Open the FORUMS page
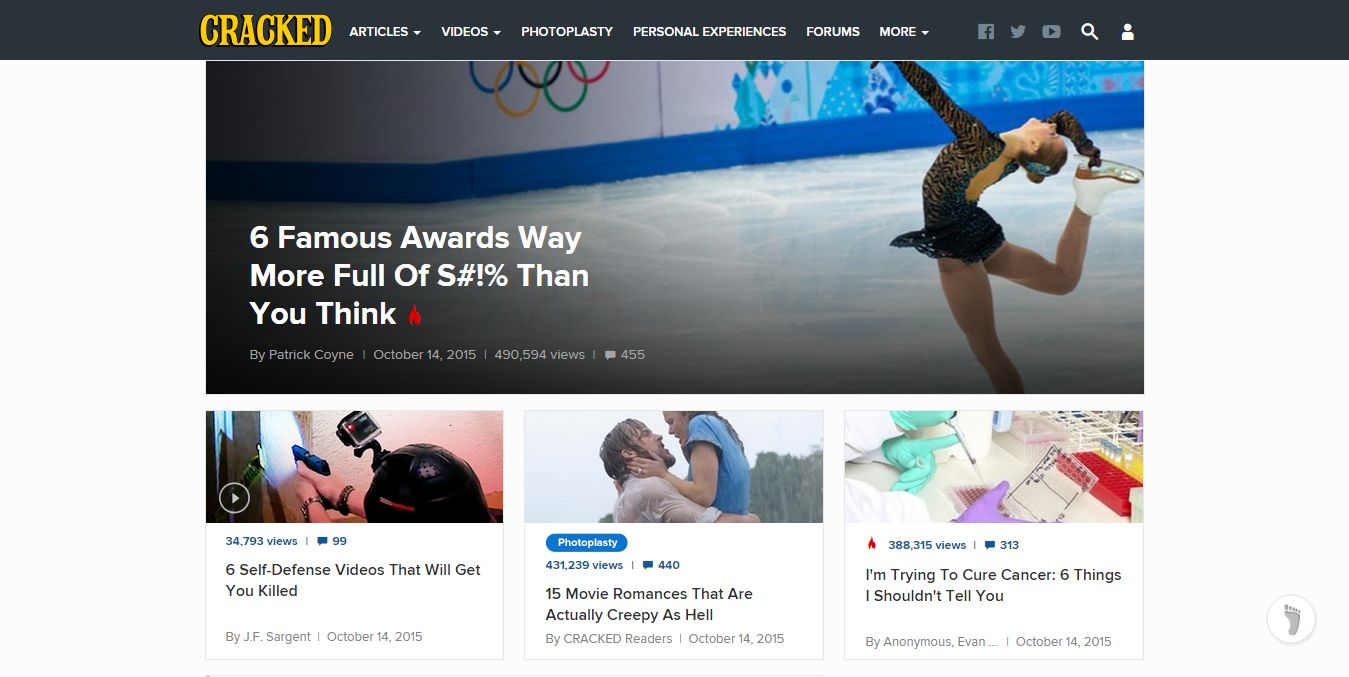Screen dimensions: 1349x677 (x=833, y=31)
